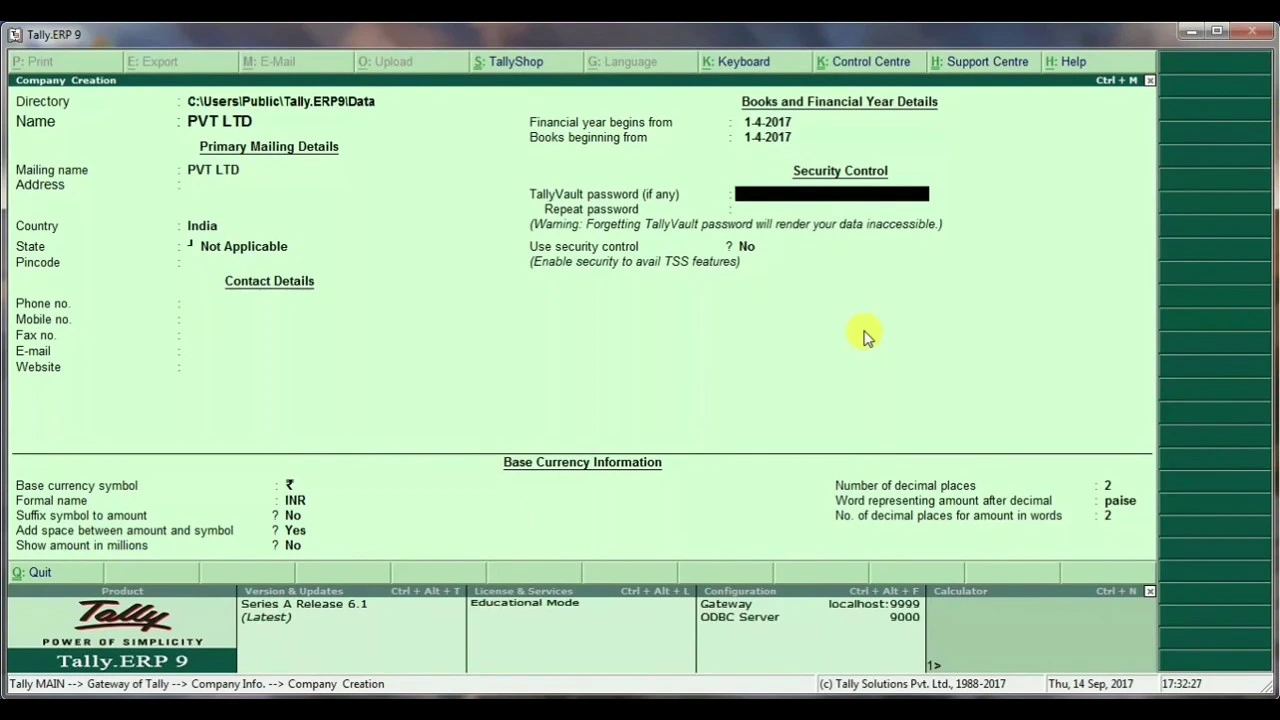Image resolution: width=1280 pixels, height=720 pixels.
Task: Click the company Name field PVT LTD
Action: [220, 121]
